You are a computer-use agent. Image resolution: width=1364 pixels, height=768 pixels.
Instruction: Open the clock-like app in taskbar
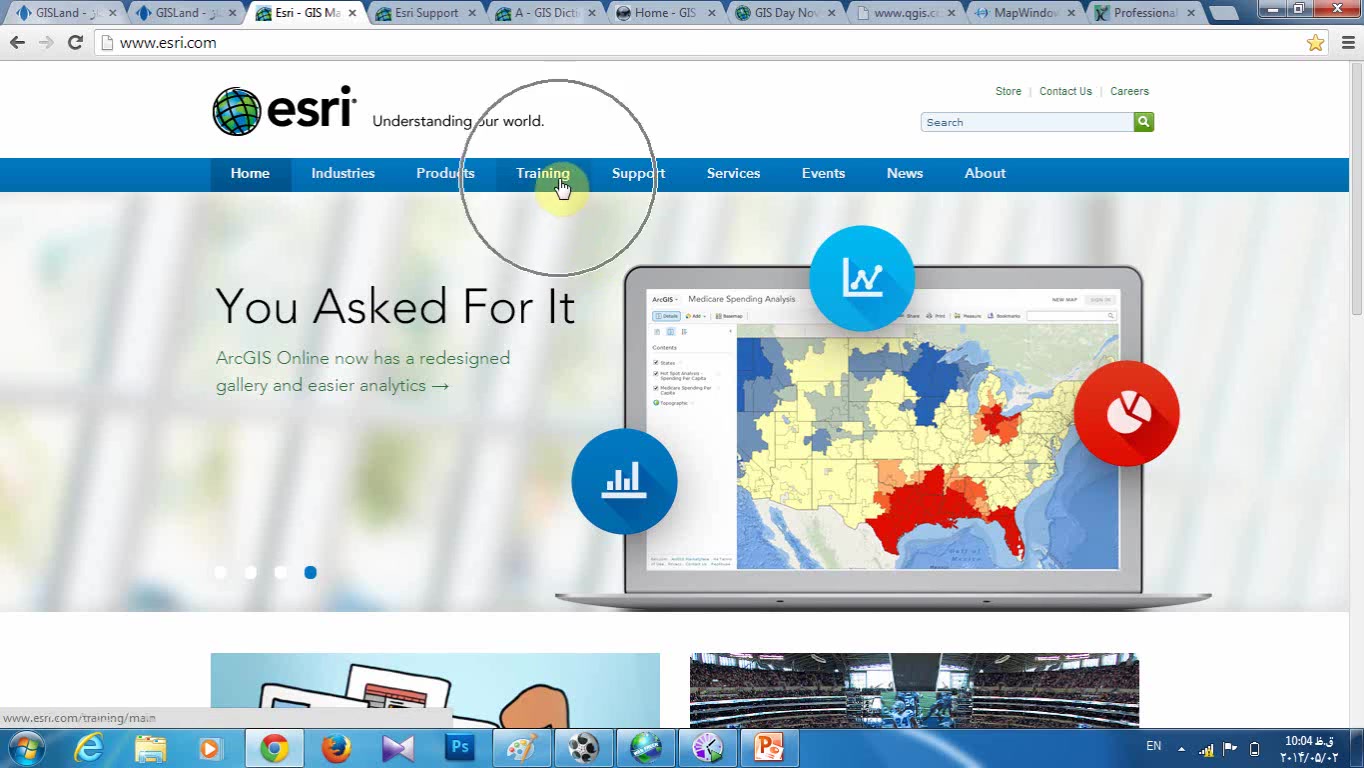[708, 748]
